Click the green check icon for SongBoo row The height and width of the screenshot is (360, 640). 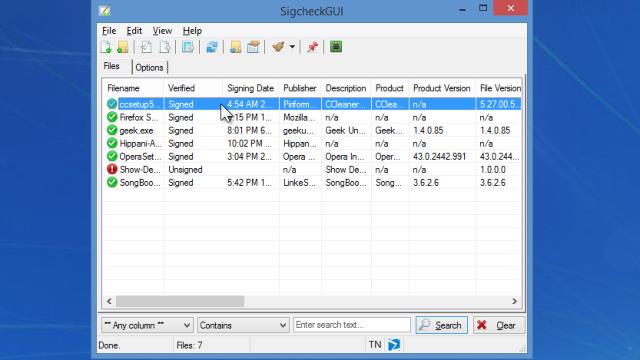tap(112, 182)
